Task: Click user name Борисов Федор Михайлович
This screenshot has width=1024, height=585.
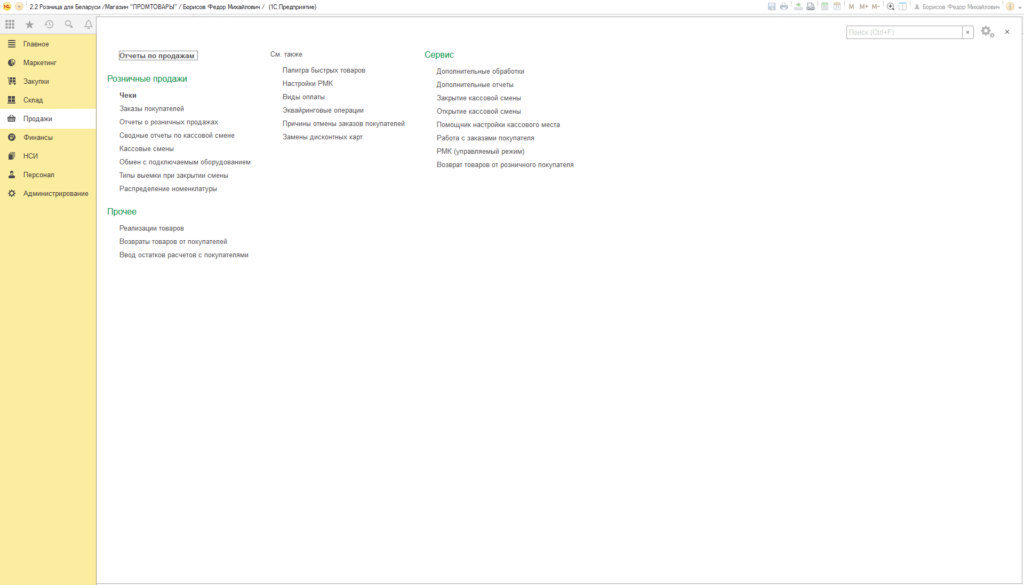Action: 961,7
